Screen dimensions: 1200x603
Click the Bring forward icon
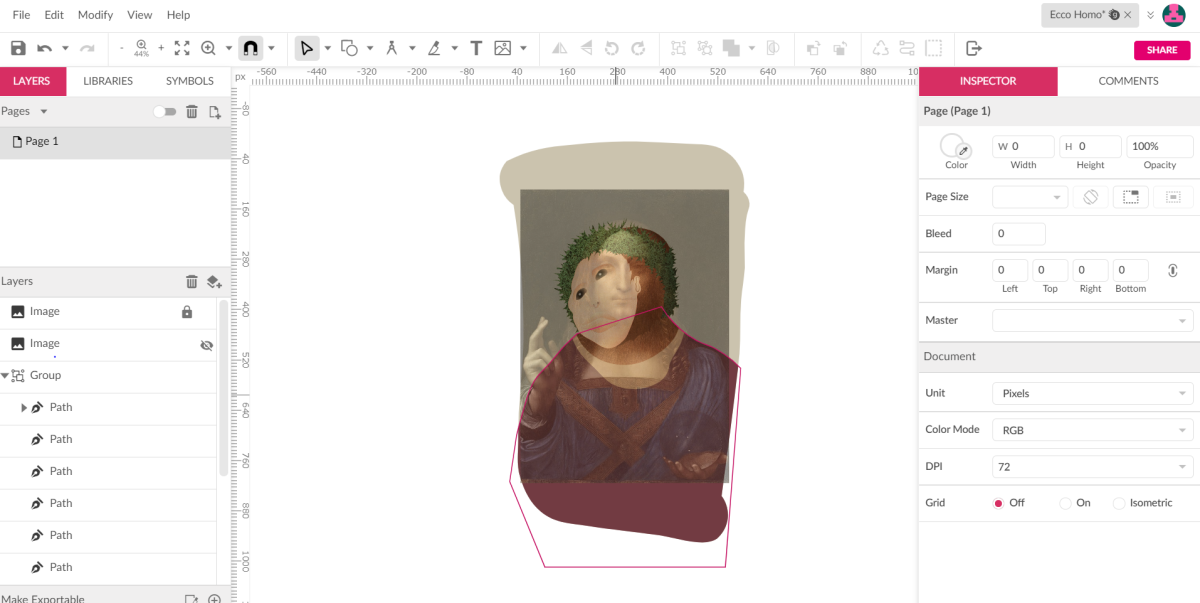click(813, 48)
